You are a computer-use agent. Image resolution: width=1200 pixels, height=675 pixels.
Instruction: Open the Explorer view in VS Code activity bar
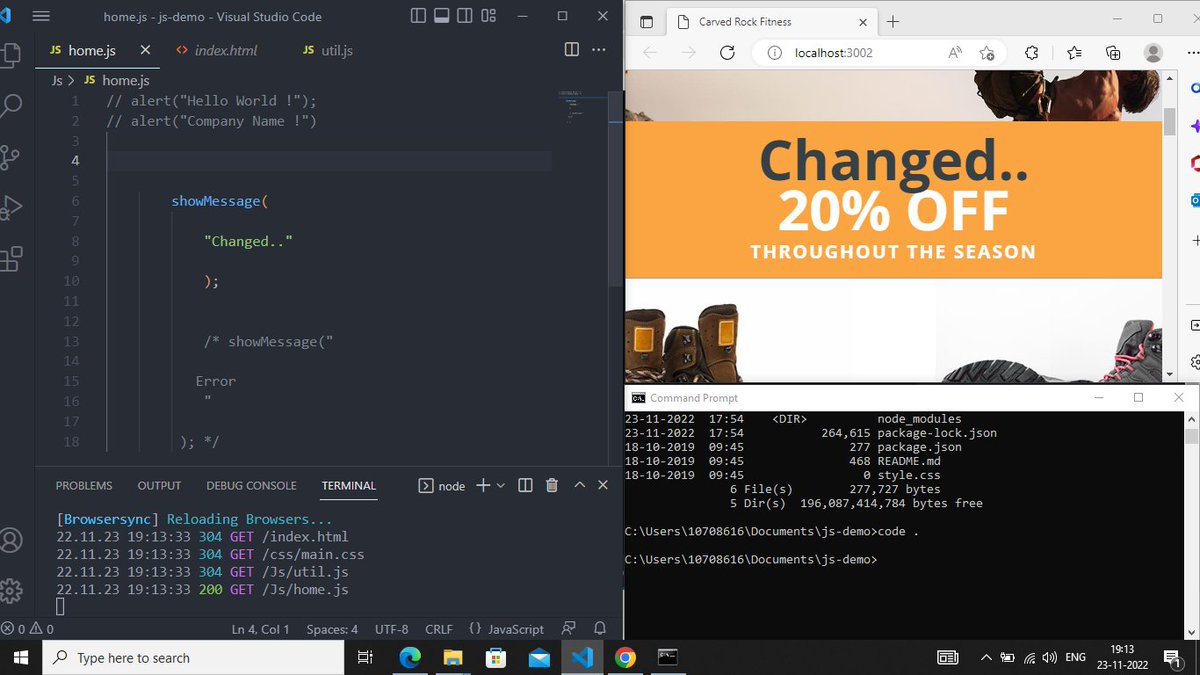click(10, 54)
